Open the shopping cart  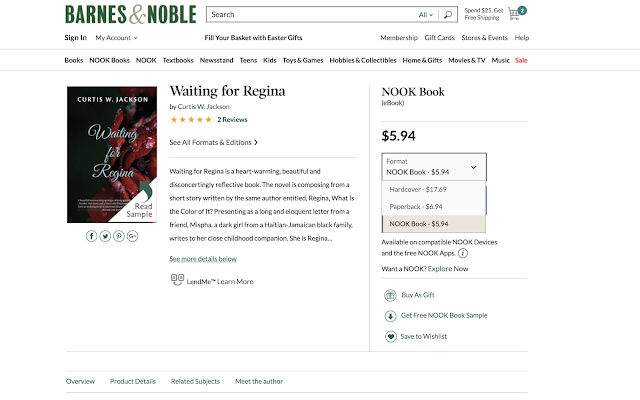pos(515,14)
